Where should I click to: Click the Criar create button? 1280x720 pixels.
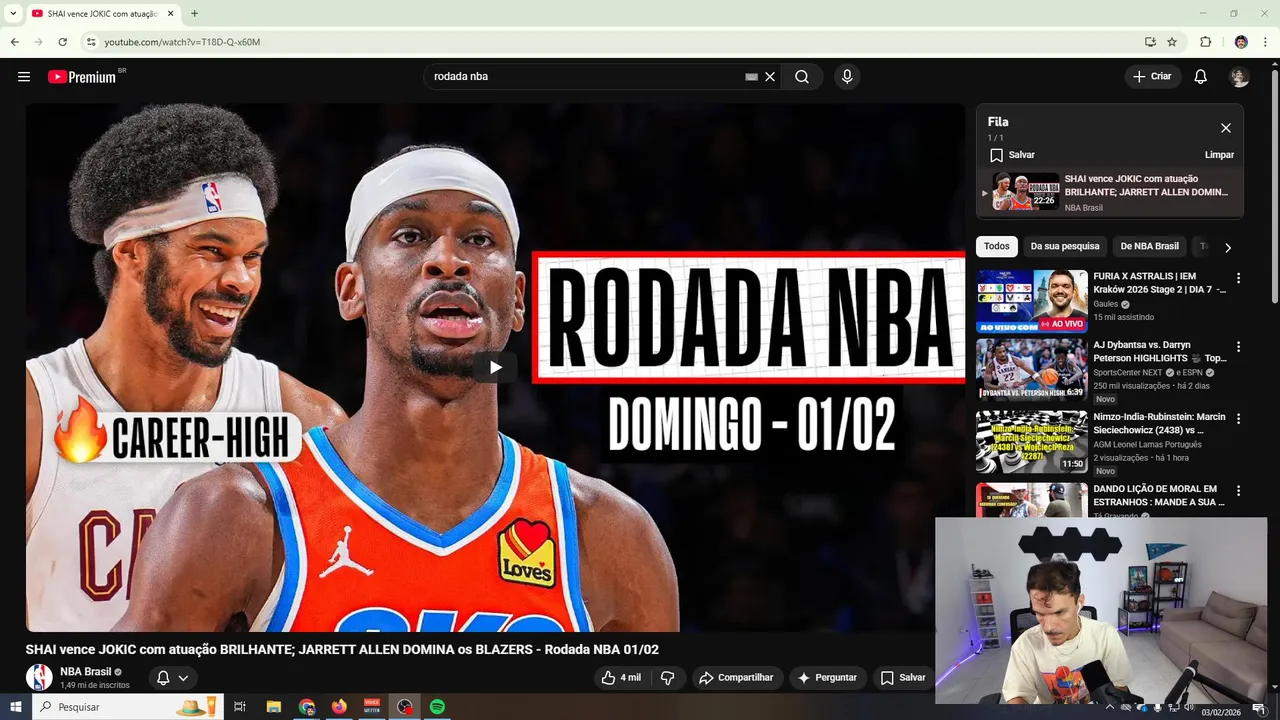pyautogui.click(x=1153, y=77)
